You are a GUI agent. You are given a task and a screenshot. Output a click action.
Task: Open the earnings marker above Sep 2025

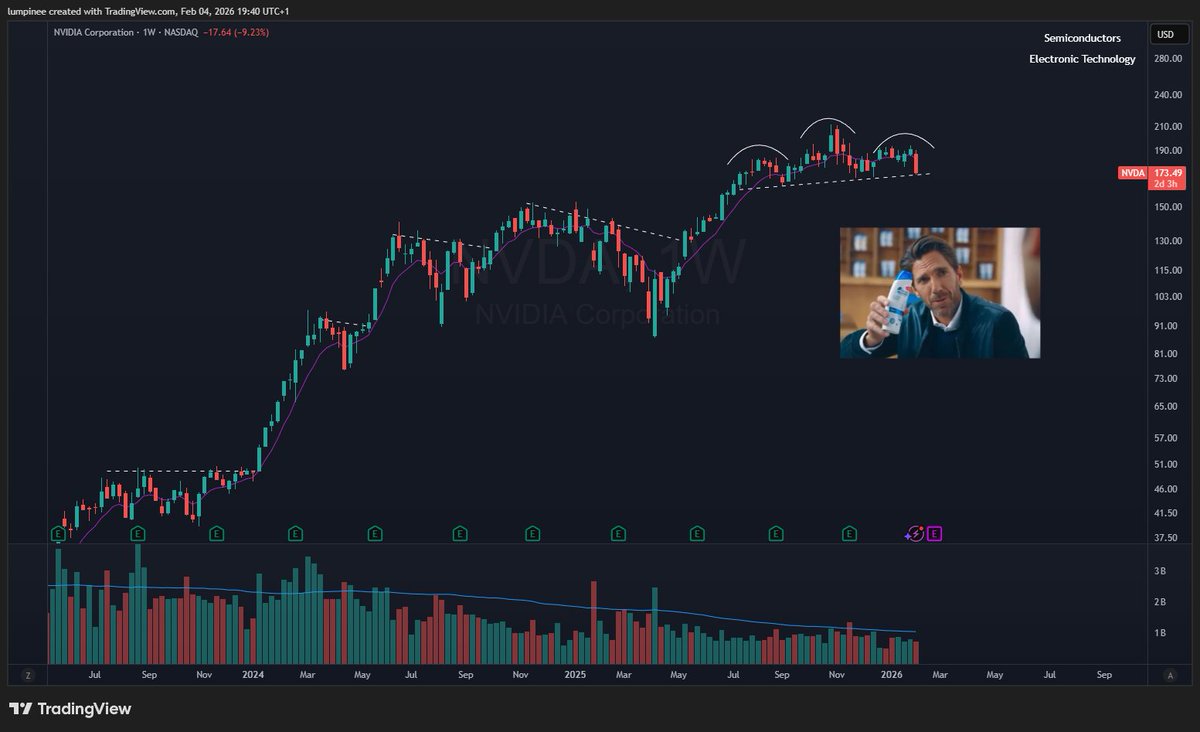pyautogui.click(x=776, y=534)
